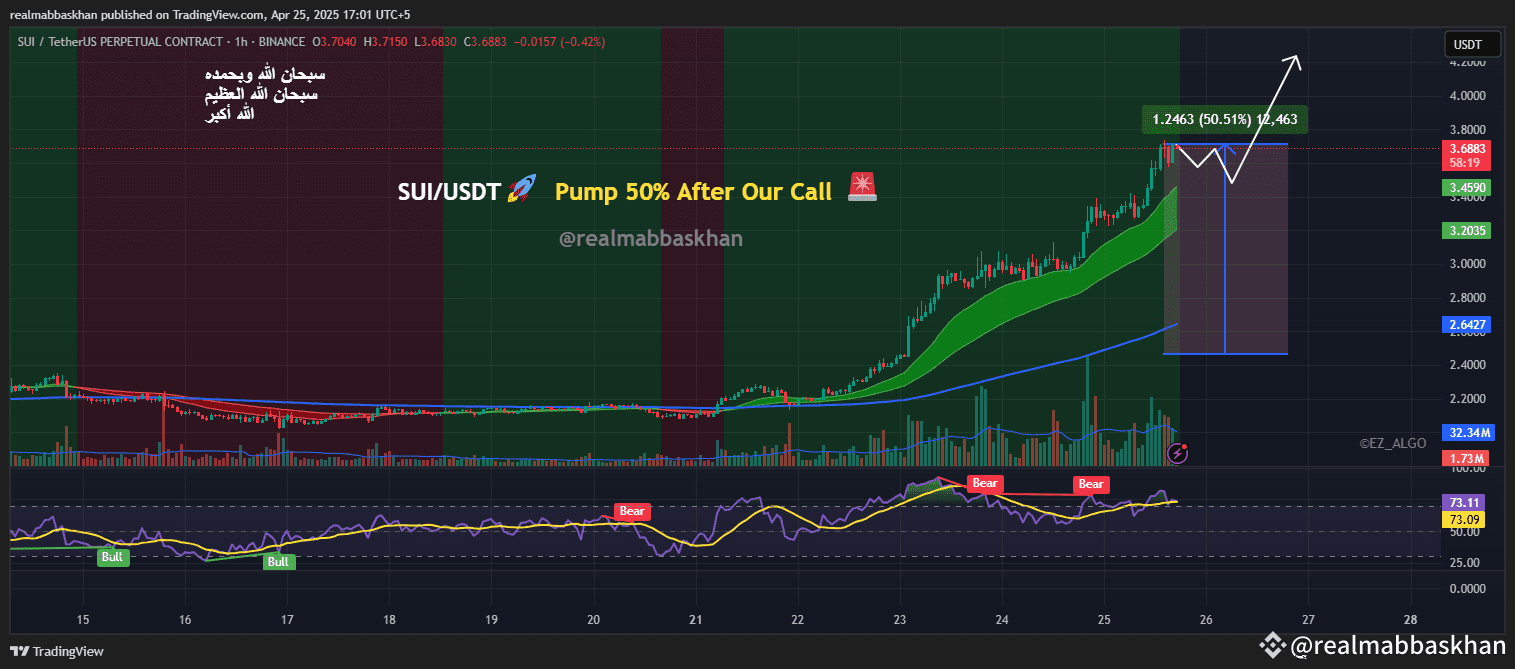This screenshot has height=669, width=1515.
Task: Click date 15 on the time axis
Action: [x=83, y=619]
